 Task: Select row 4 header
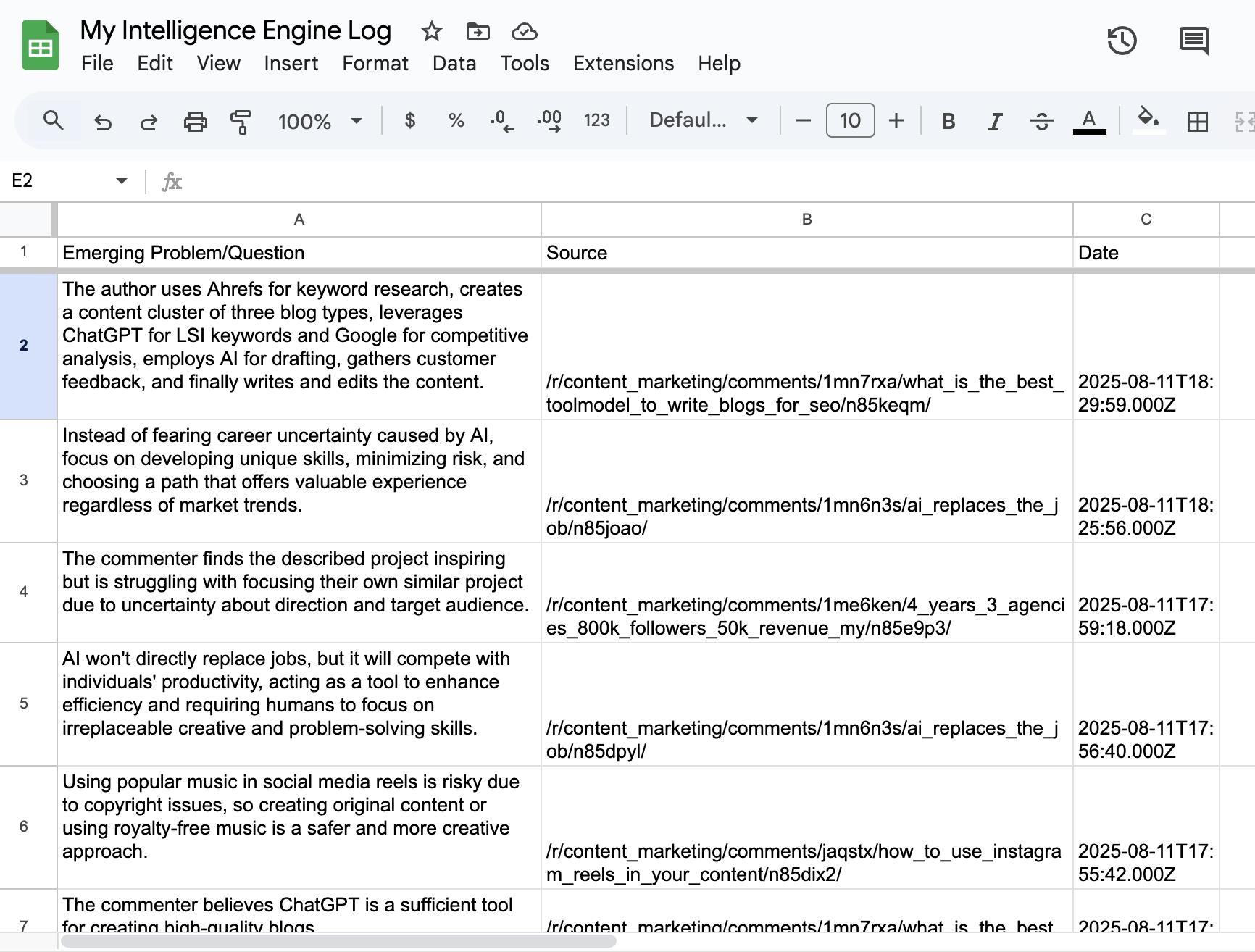pos(28,592)
